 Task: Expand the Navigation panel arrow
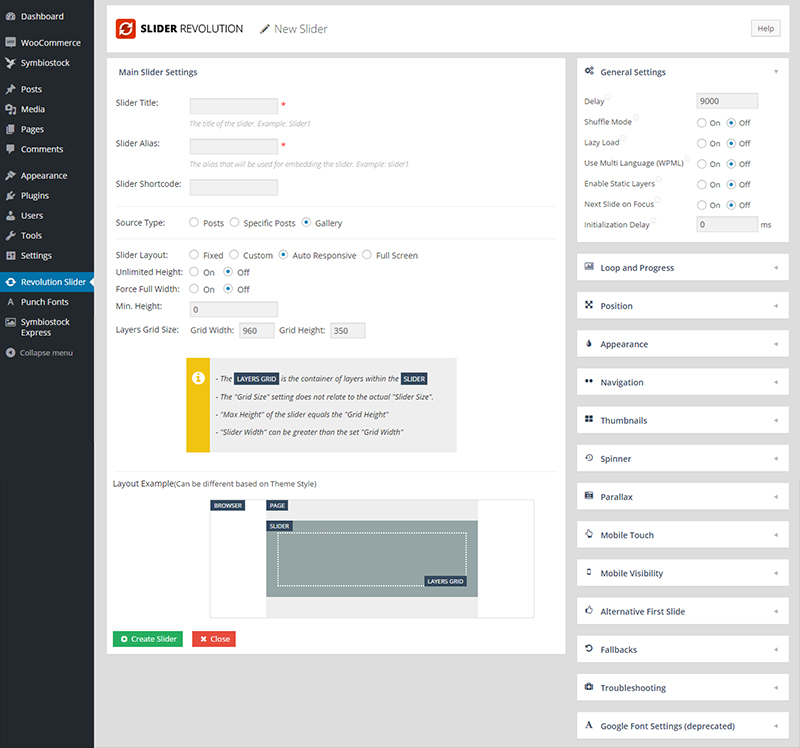tap(776, 382)
